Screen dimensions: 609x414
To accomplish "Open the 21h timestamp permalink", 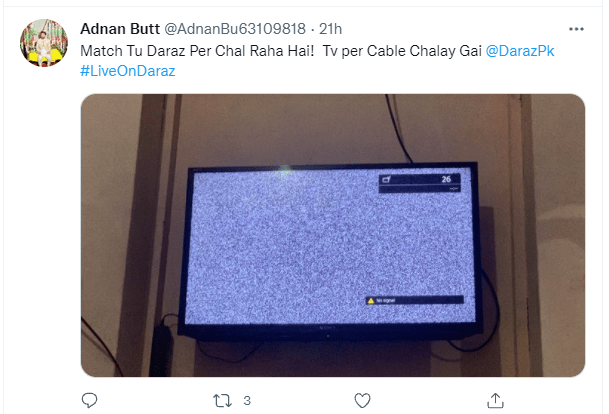I will (x=331, y=29).
